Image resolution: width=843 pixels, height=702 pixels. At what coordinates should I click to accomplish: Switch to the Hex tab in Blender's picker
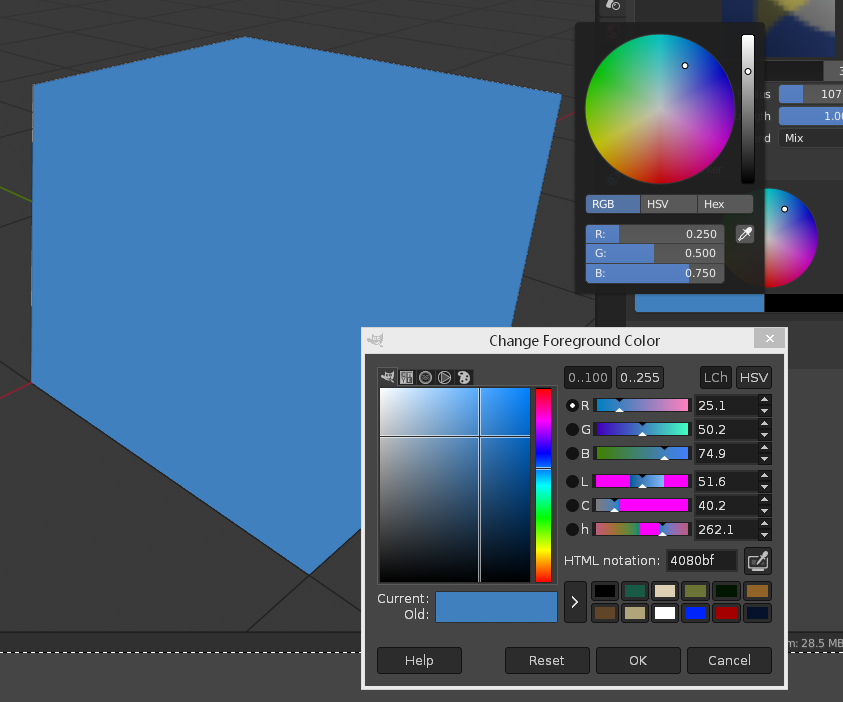coord(713,204)
